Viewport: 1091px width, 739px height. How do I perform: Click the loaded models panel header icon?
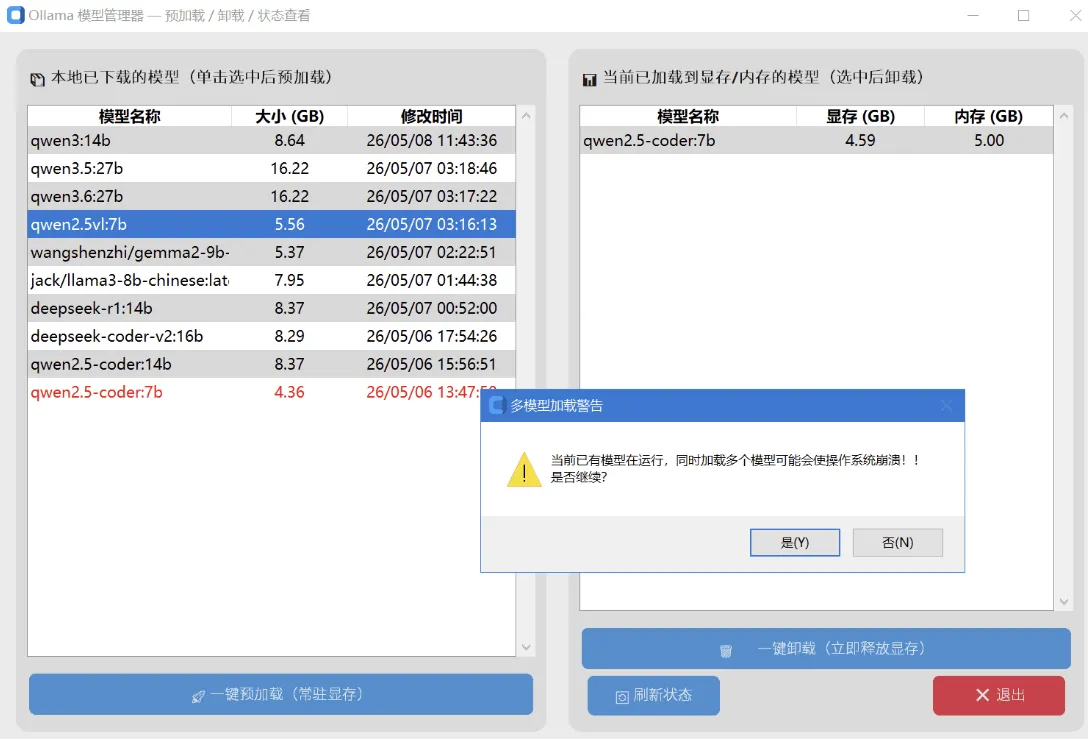pos(589,79)
